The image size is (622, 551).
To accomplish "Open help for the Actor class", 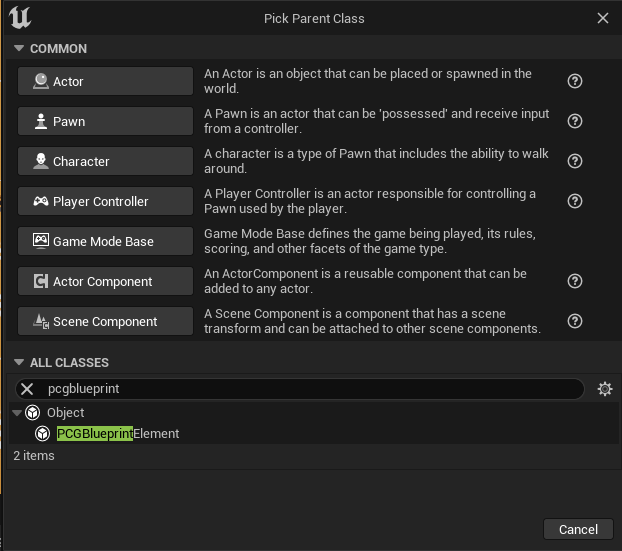I will [575, 81].
